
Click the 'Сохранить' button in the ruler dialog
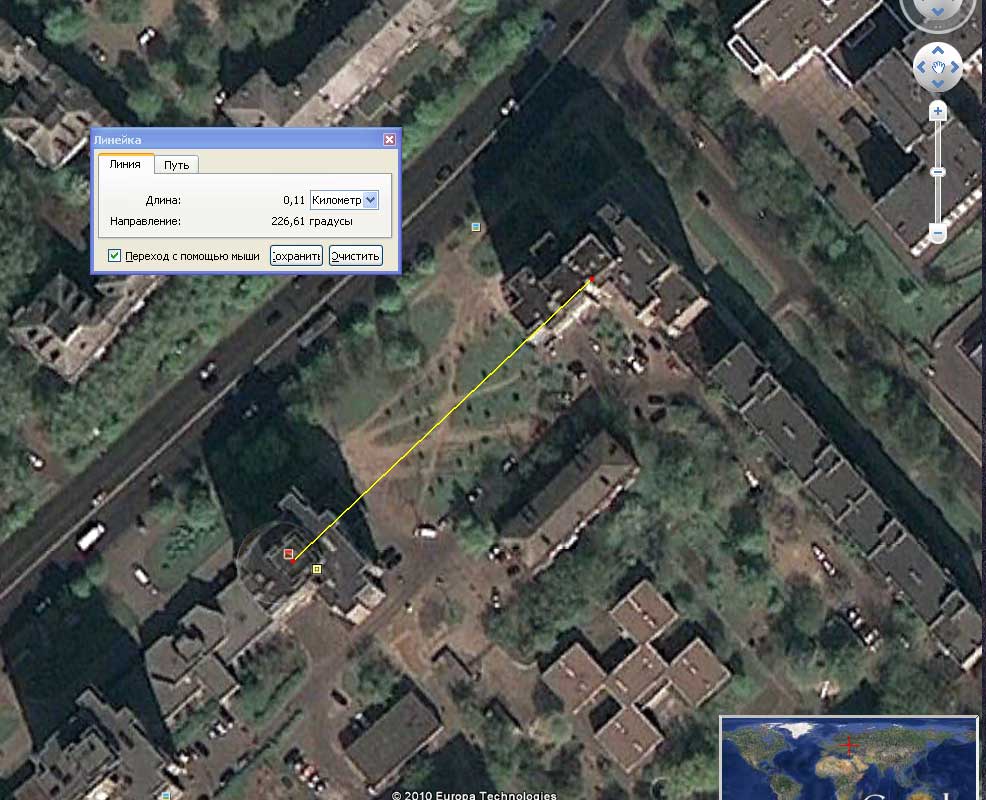coord(296,256)
